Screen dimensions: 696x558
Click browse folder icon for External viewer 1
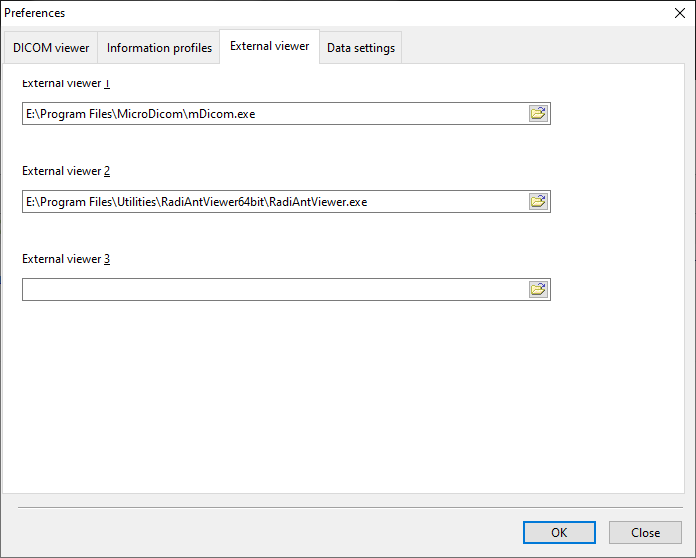tap(538, 114)
